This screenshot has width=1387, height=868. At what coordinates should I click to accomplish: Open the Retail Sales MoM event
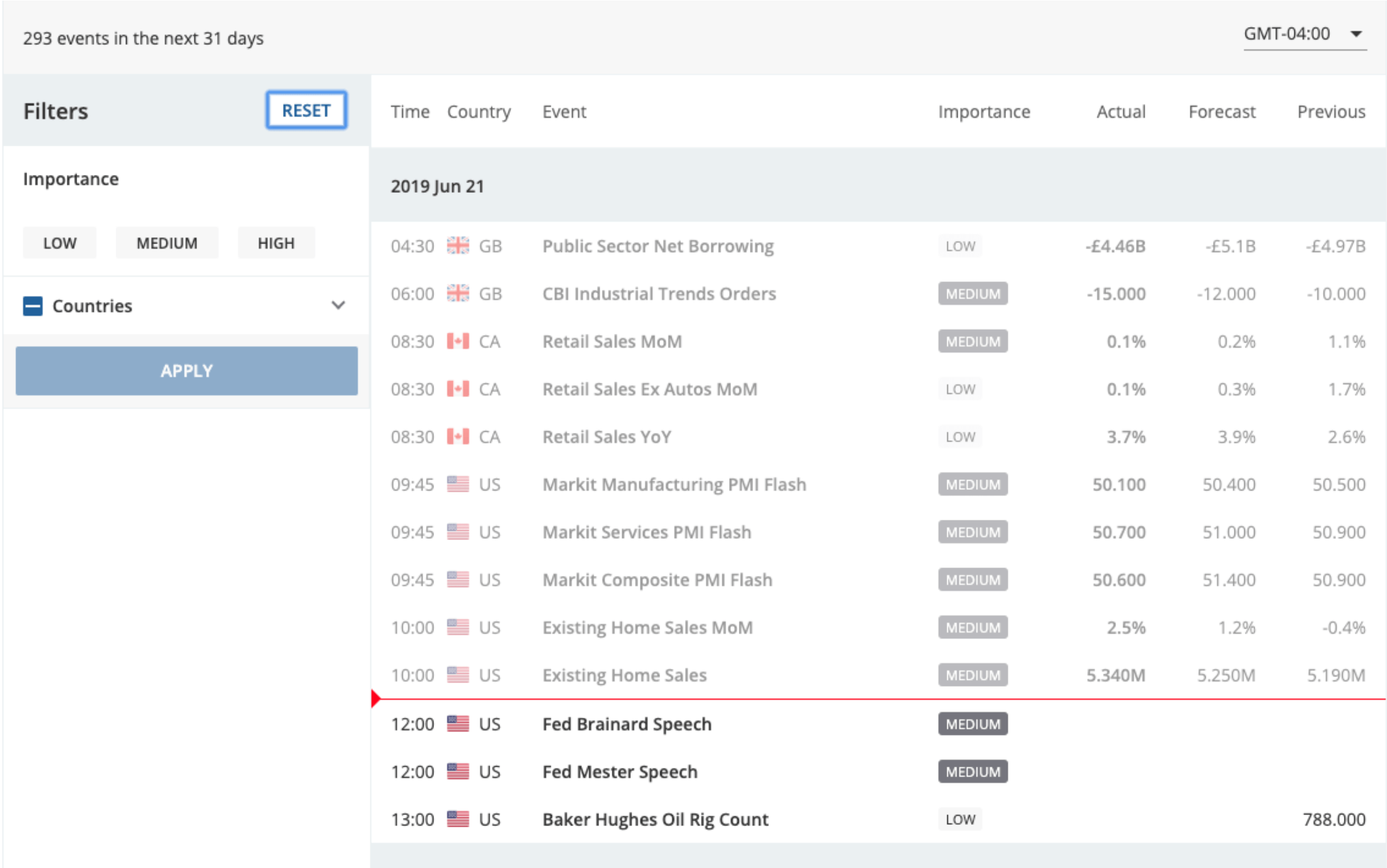pyautogui.click(x=612, y=341)
